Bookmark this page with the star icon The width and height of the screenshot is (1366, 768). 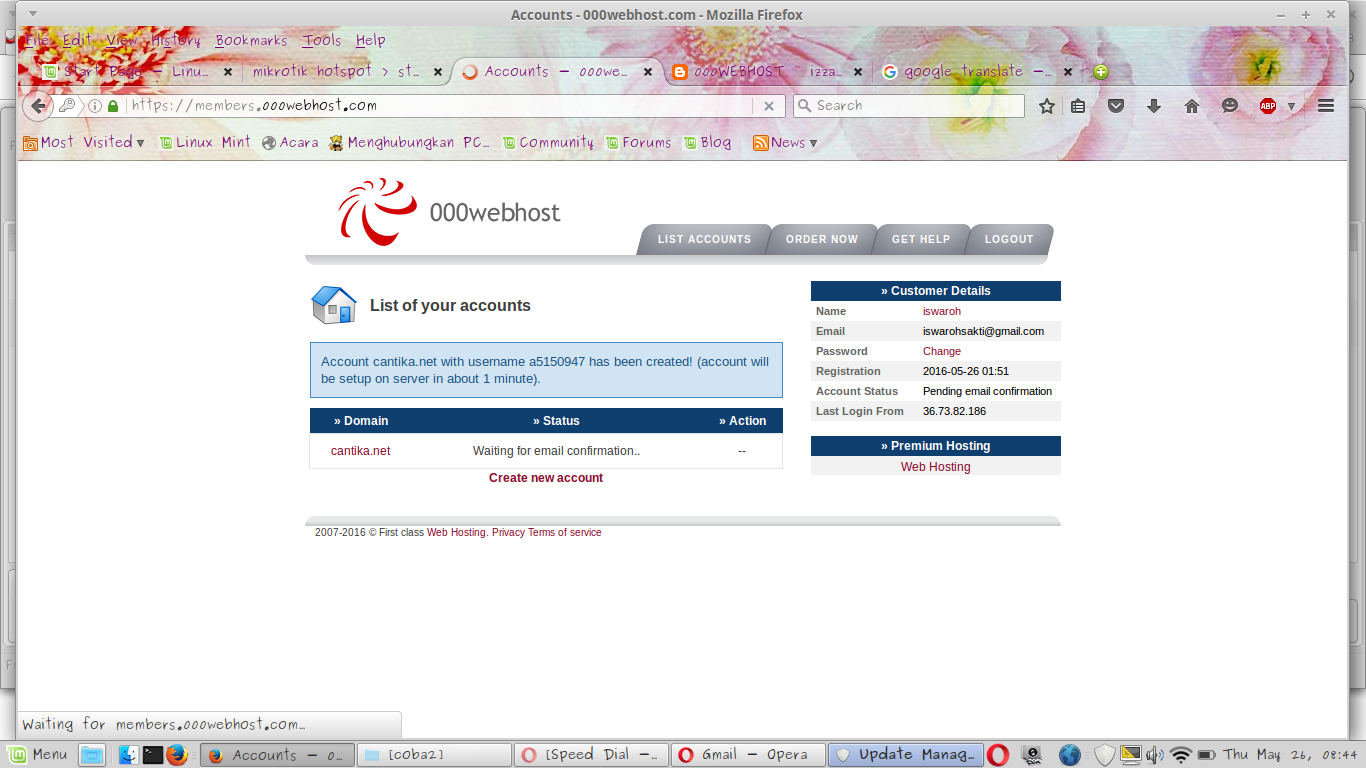coord(1047,105)
